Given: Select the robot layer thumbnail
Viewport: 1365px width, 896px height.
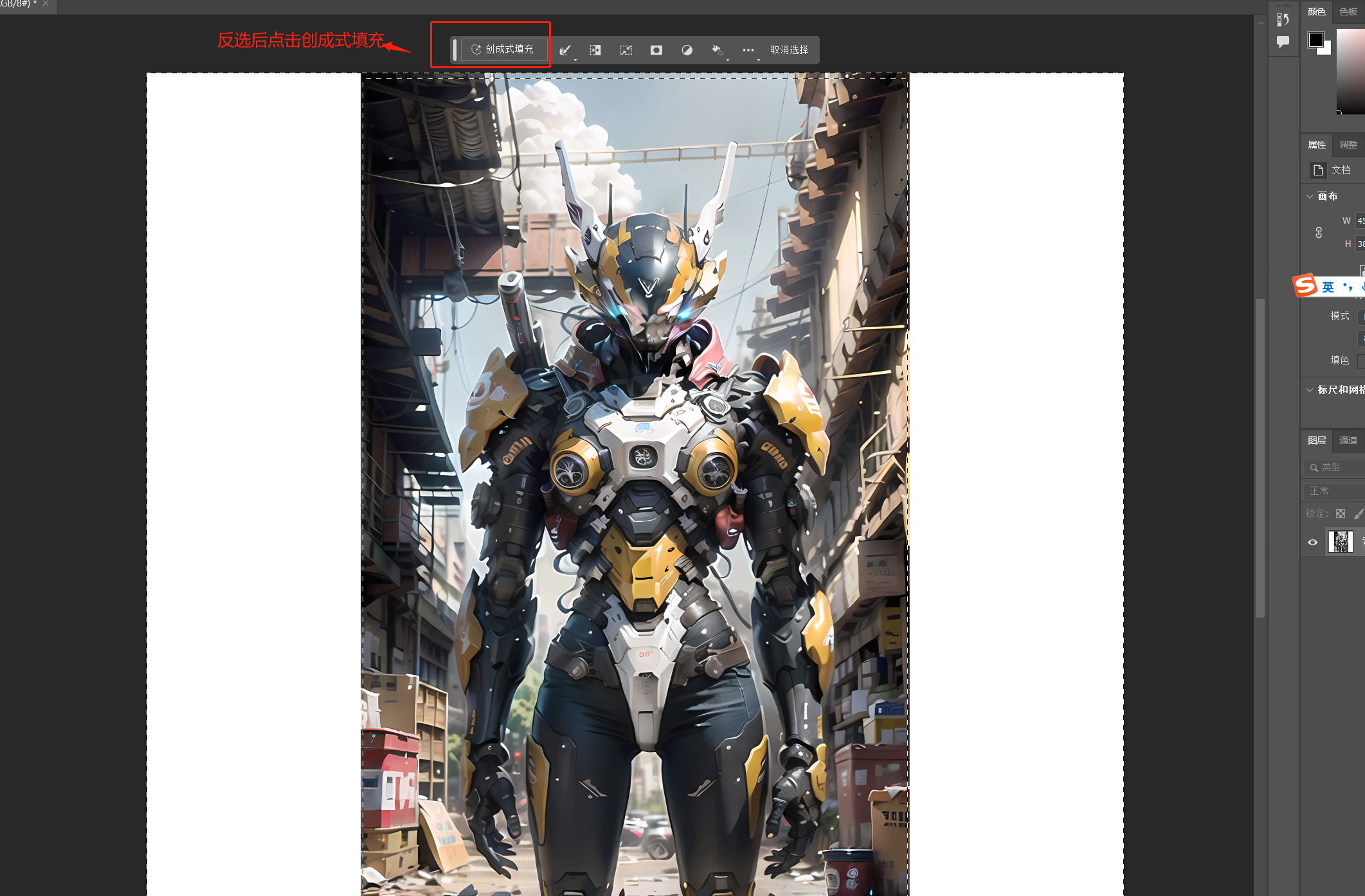Looking at the screenshot, I should coord(1341,542).
